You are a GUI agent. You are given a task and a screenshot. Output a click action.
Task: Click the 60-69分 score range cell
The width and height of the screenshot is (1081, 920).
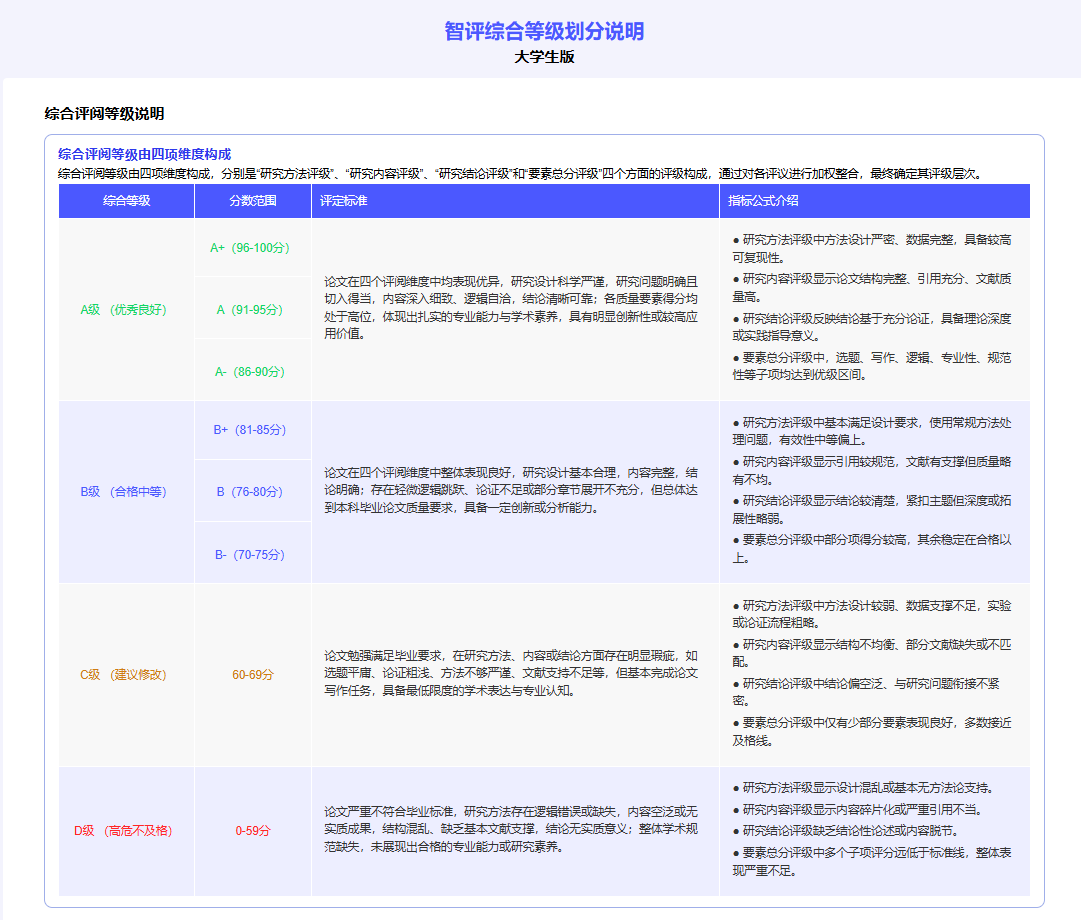pos(253,674)
